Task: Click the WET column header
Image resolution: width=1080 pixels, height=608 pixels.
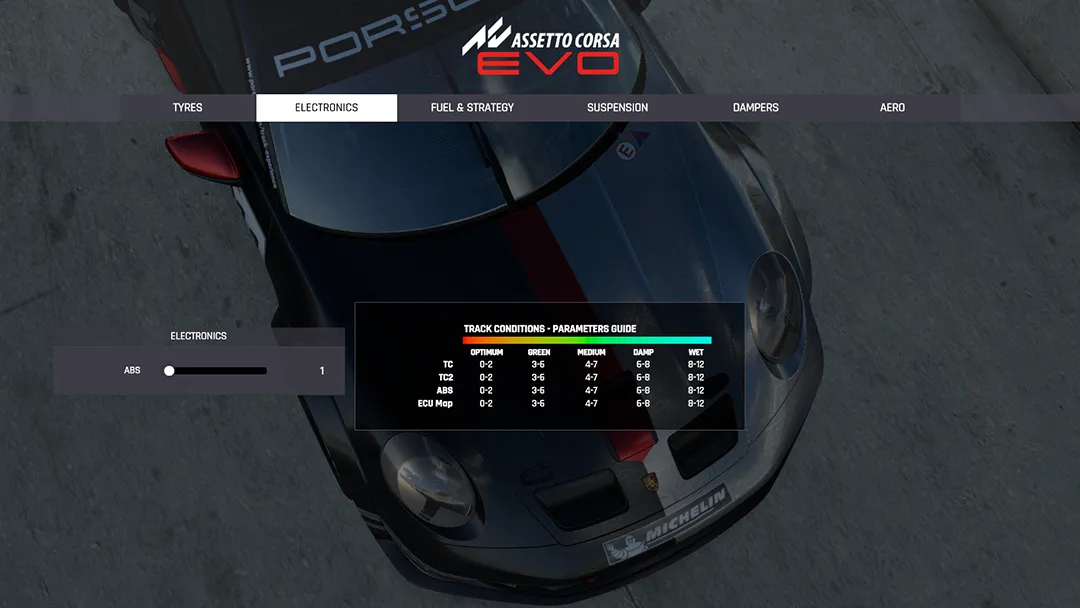Action: point(696,352)
